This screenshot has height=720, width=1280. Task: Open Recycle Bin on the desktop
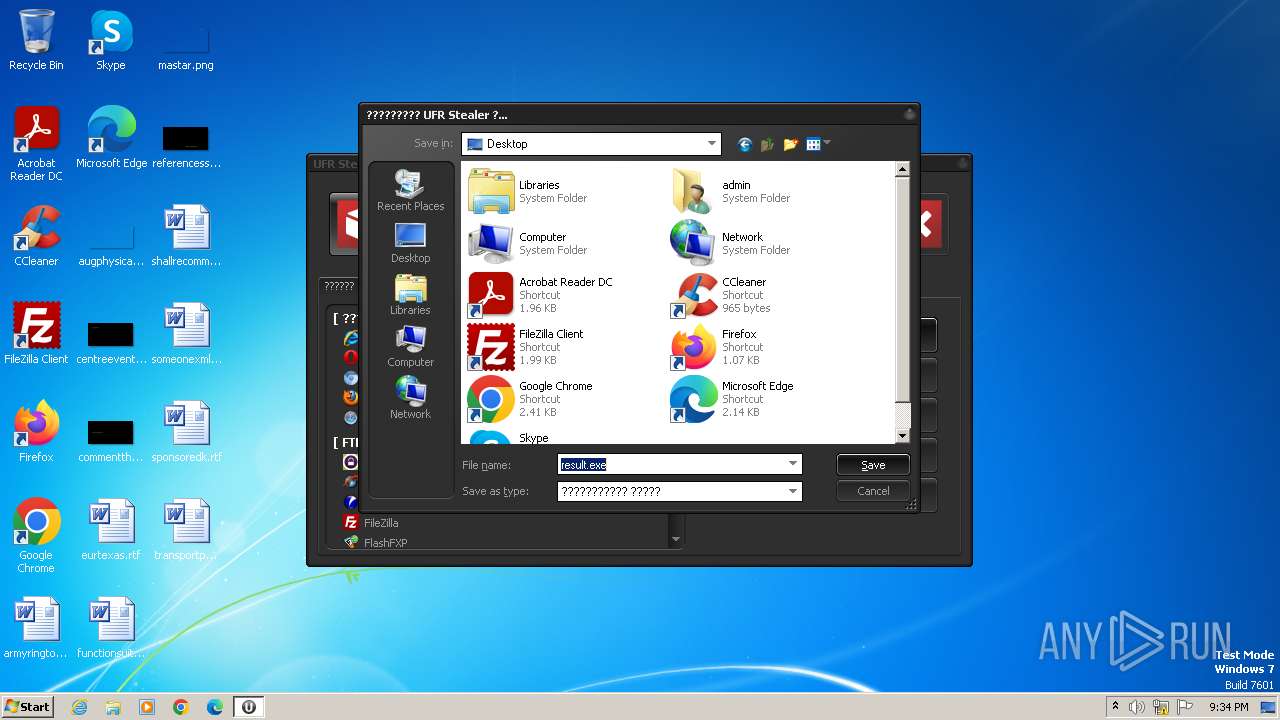click(x=36, y=40)
